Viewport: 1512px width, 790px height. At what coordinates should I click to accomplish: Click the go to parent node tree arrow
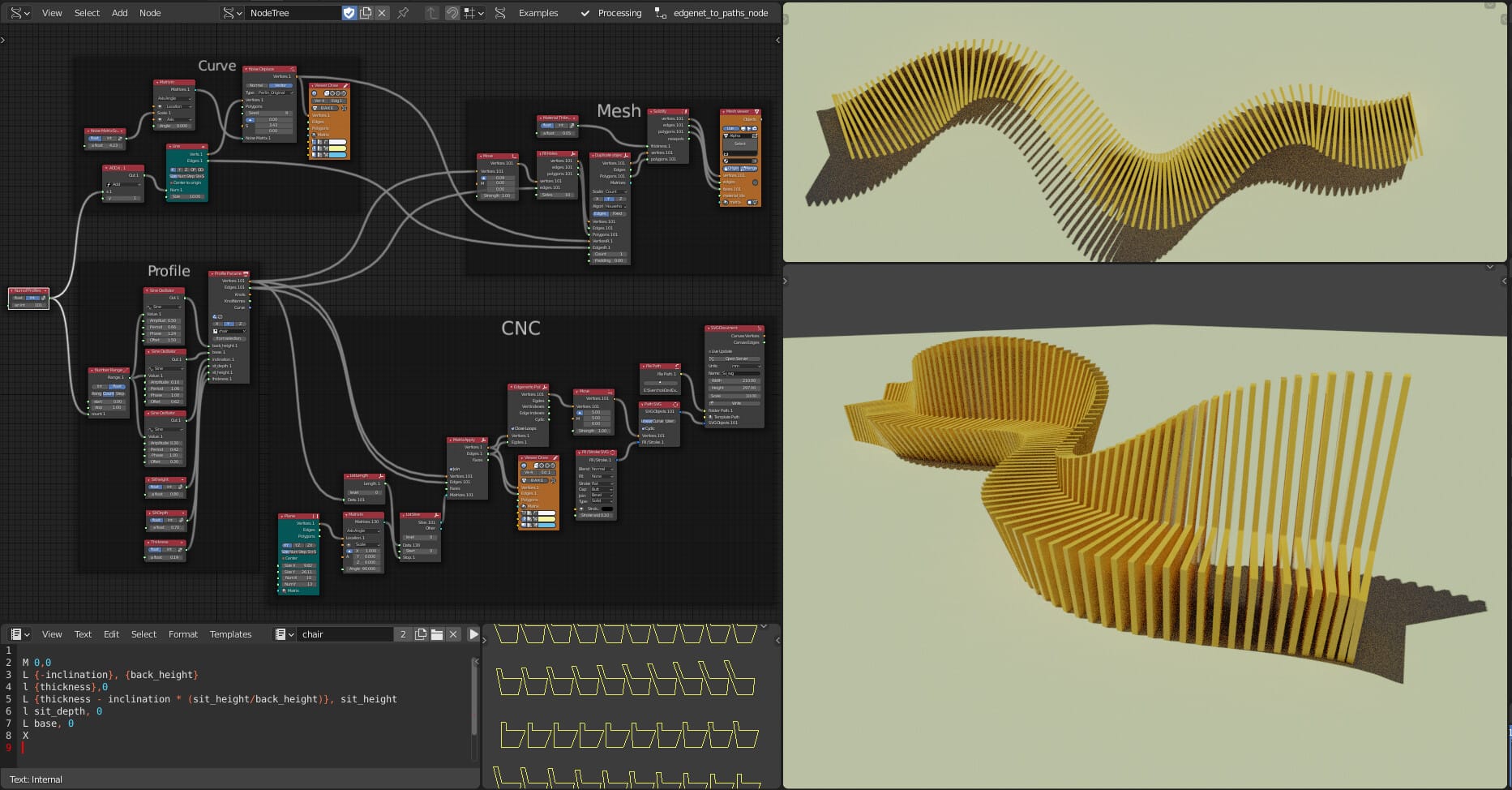[432, 13]
